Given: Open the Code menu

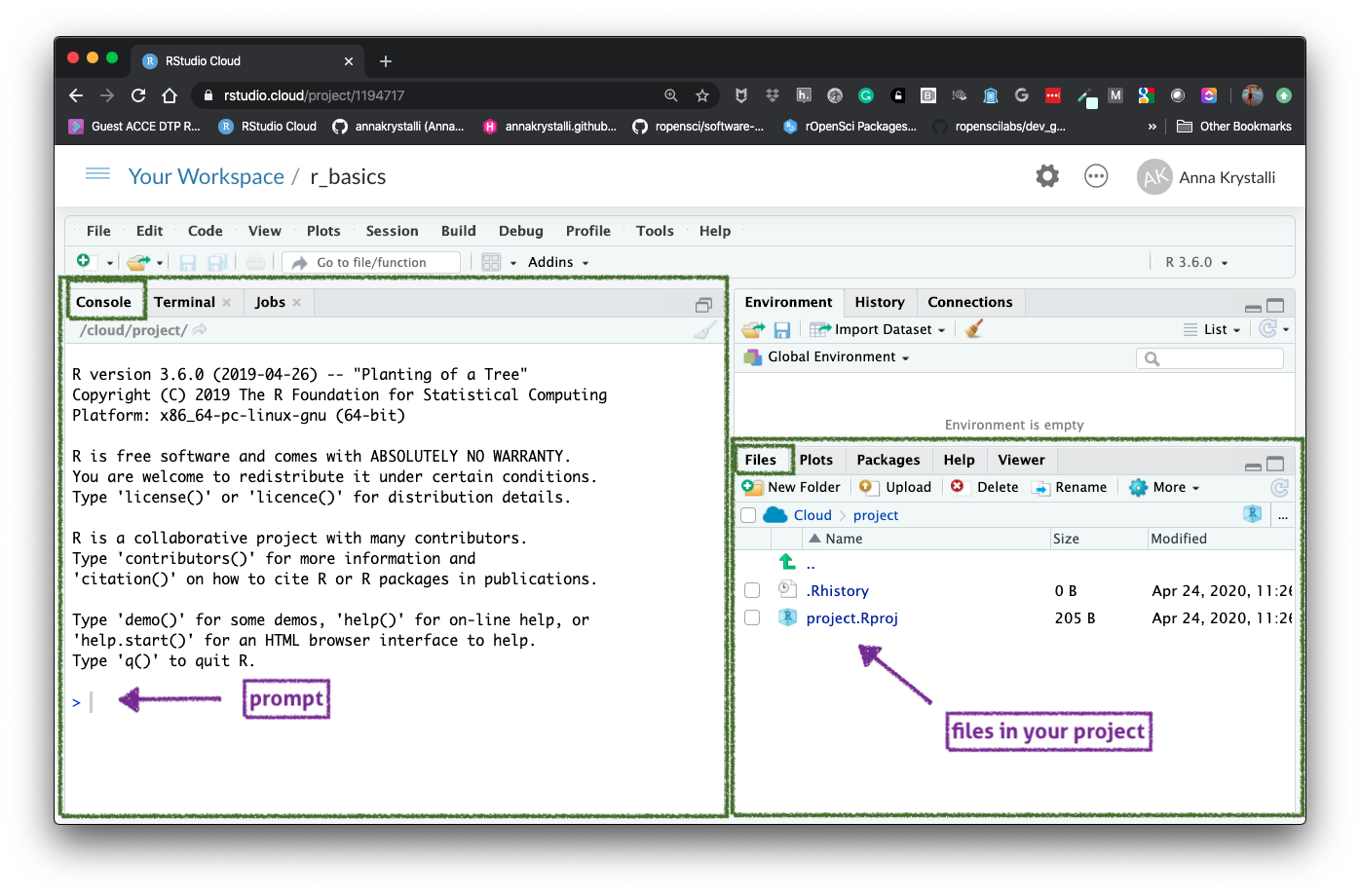Looking at the screenshot, I should coord(205,231).
